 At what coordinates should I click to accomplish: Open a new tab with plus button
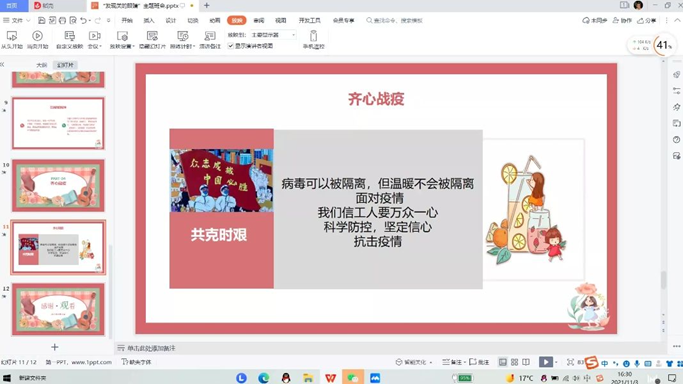pos(206,6)
